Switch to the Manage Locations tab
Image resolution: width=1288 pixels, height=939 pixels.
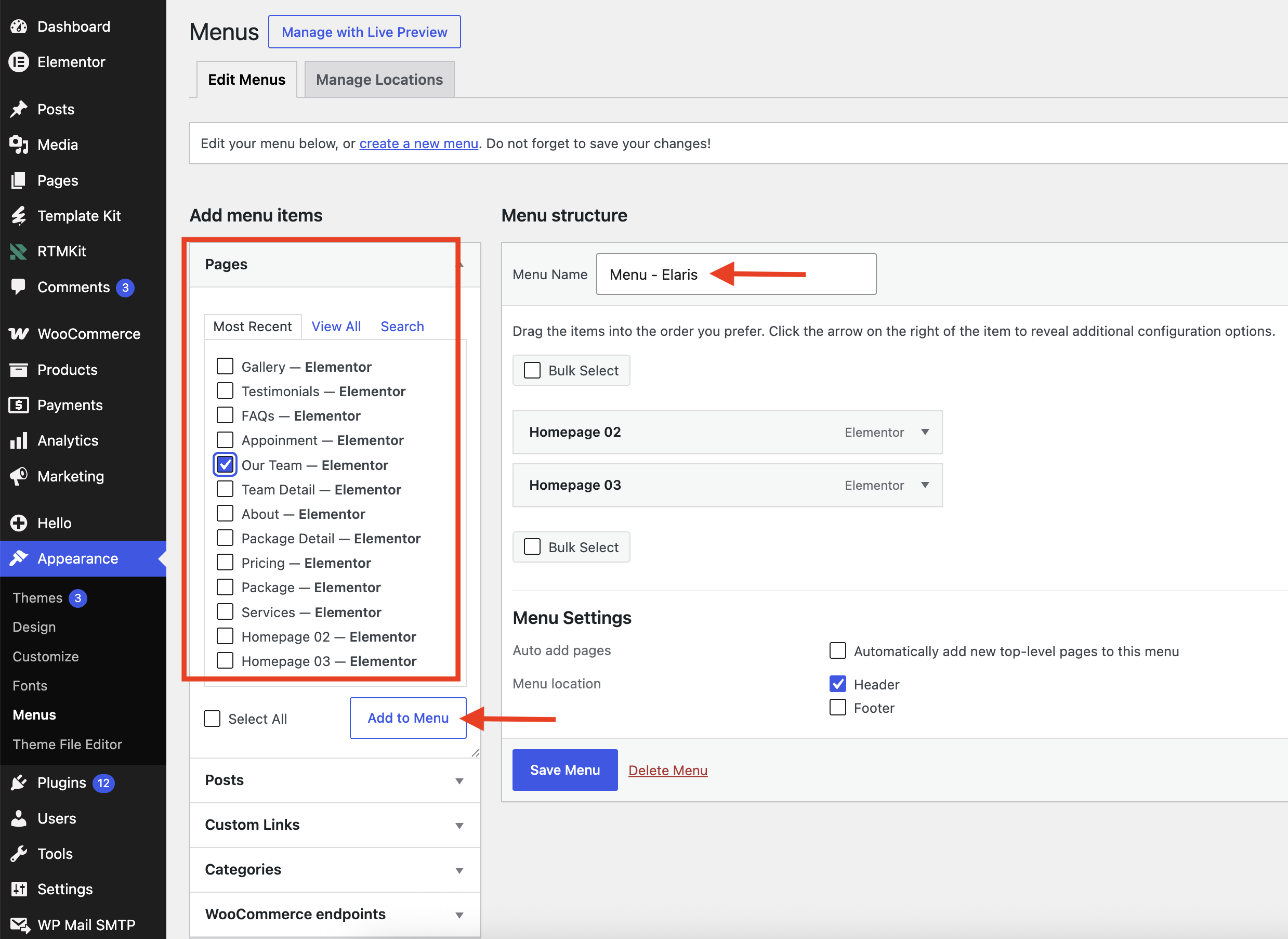(379, 80)
